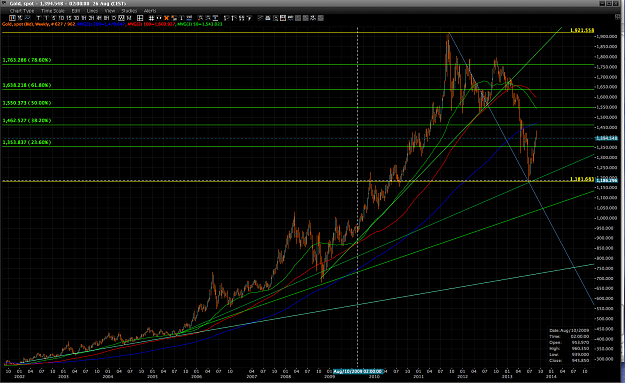Open the Studies menu
The height and width of the screenshot is (383, 625).
point(129,11)
